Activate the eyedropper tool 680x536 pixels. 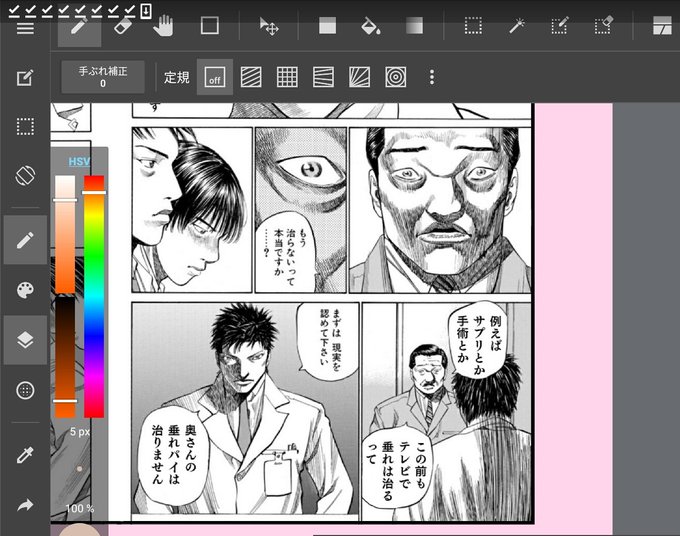pyautogui.click(x=25, y=455)
